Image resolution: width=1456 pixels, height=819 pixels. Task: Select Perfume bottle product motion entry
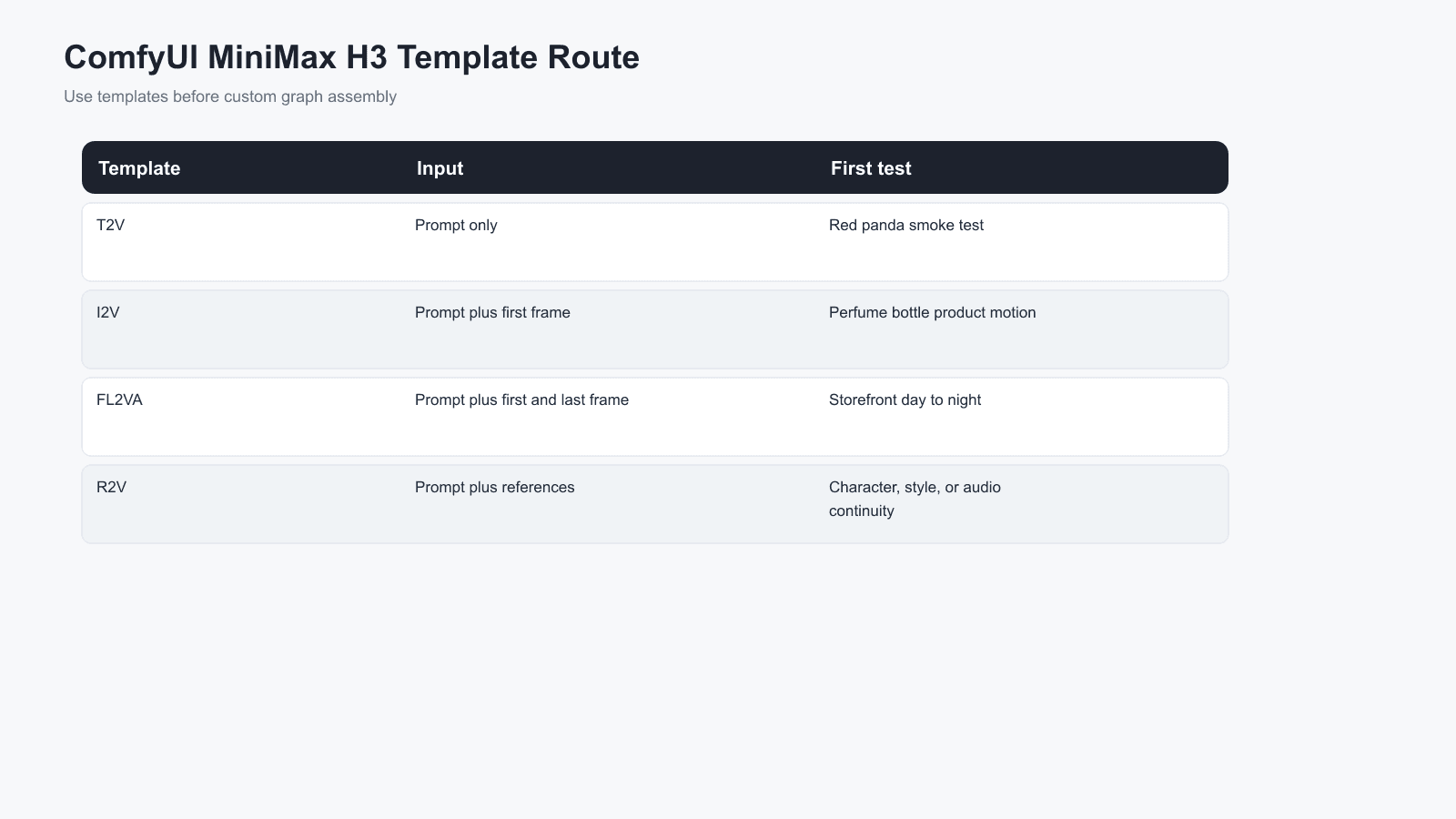point(932,312)
